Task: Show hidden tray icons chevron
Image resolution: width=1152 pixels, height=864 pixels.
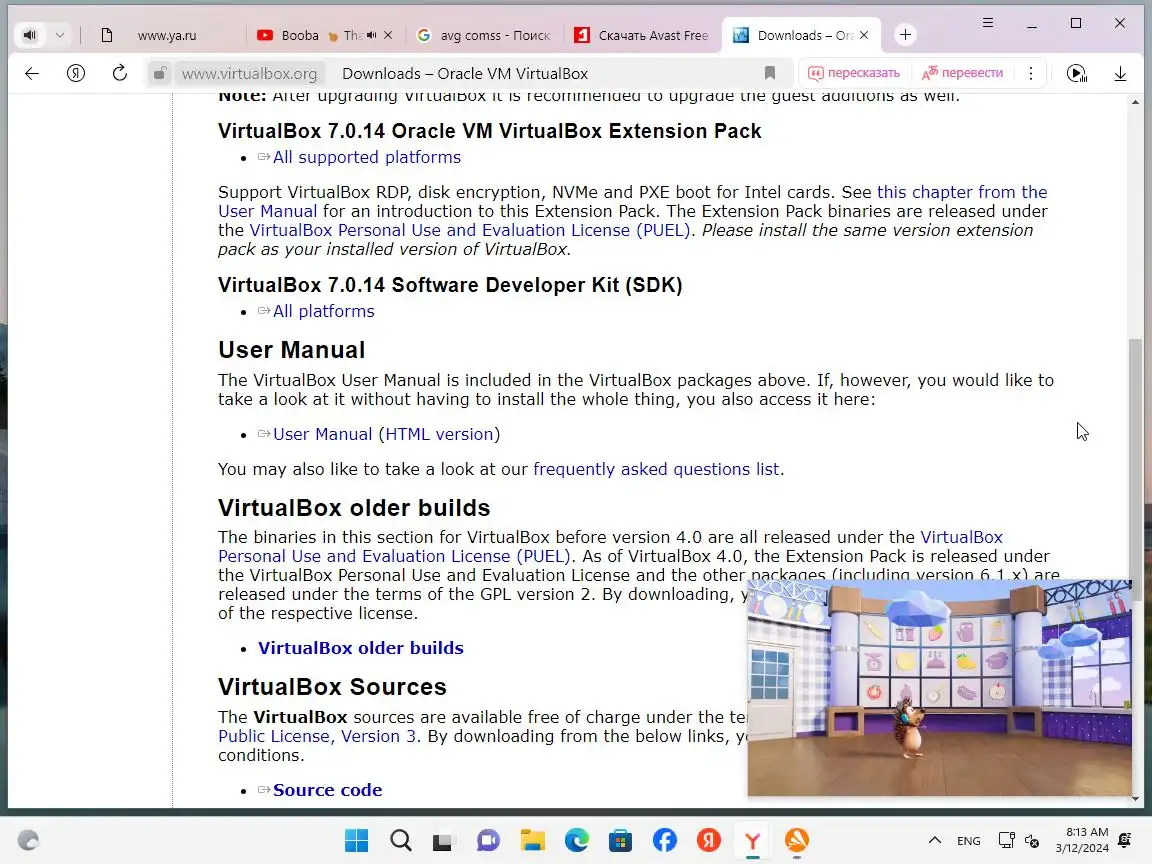Action: pyautogui.click(x=935, y=840)
